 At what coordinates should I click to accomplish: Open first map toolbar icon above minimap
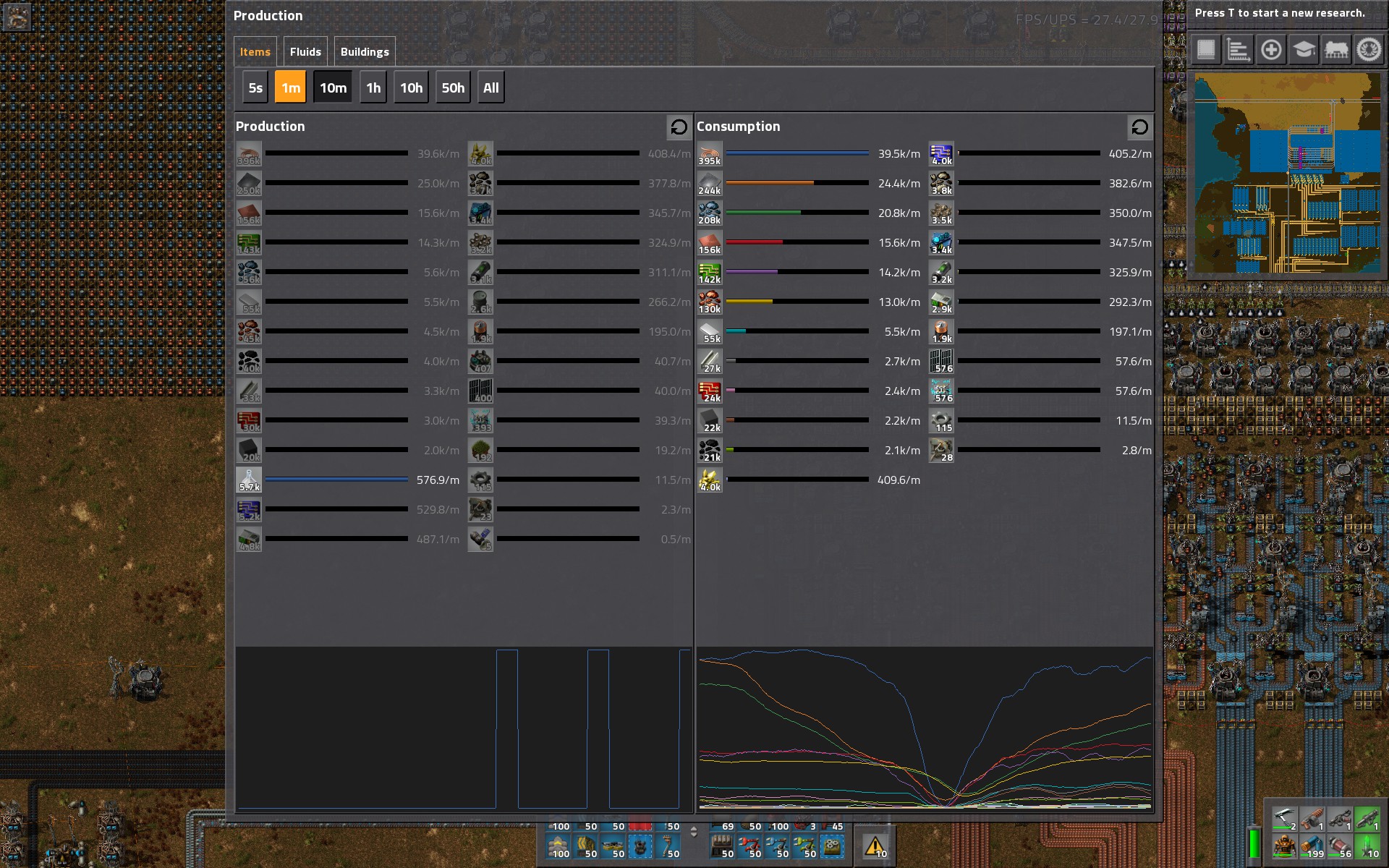[1206, 50]
